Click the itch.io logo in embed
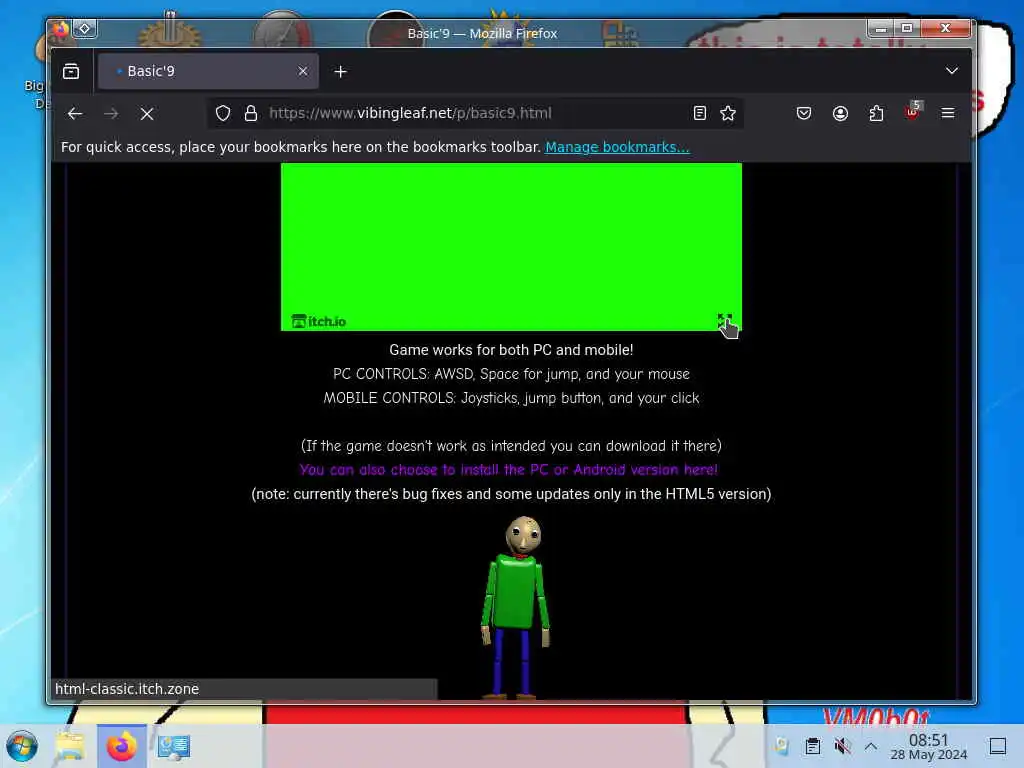Screen dimensions: 1024x768 point(319,321)
